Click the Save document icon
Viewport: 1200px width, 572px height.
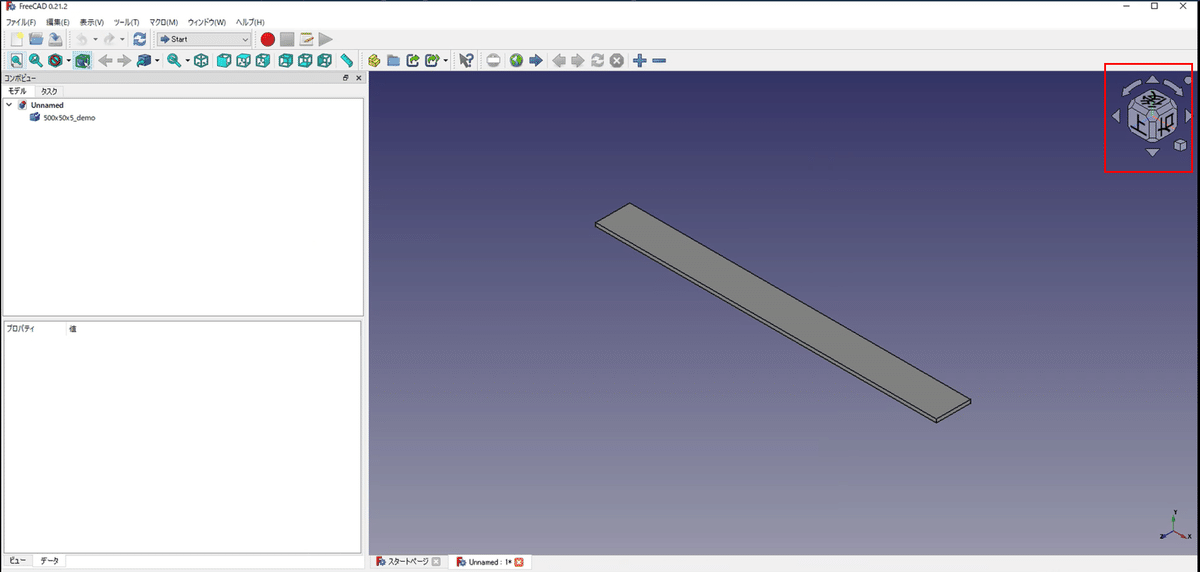pos(55,39)
